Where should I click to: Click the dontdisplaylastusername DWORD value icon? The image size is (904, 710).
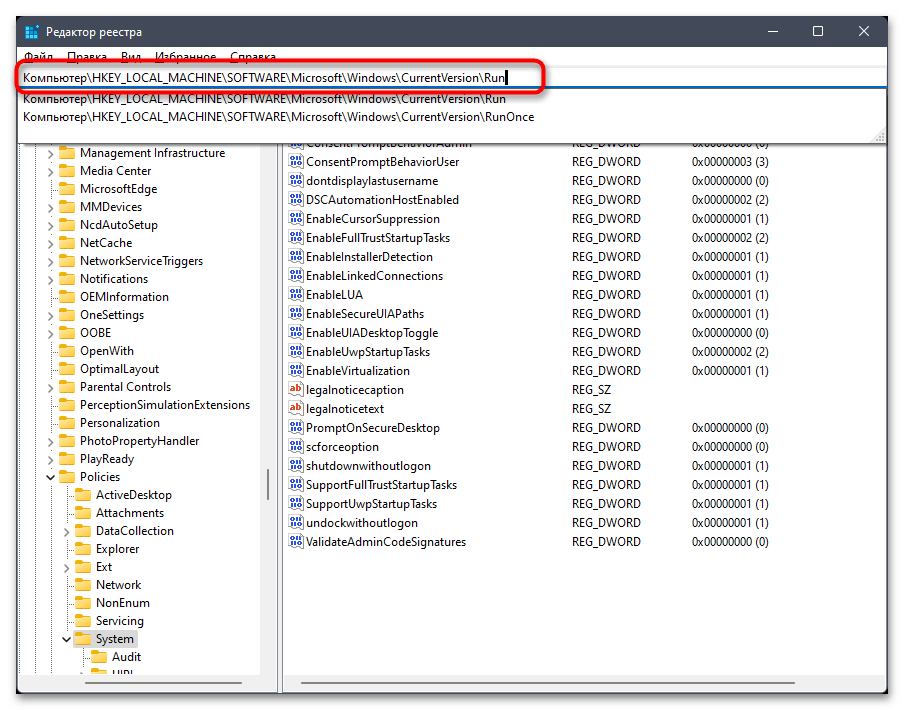click(296, 180)
